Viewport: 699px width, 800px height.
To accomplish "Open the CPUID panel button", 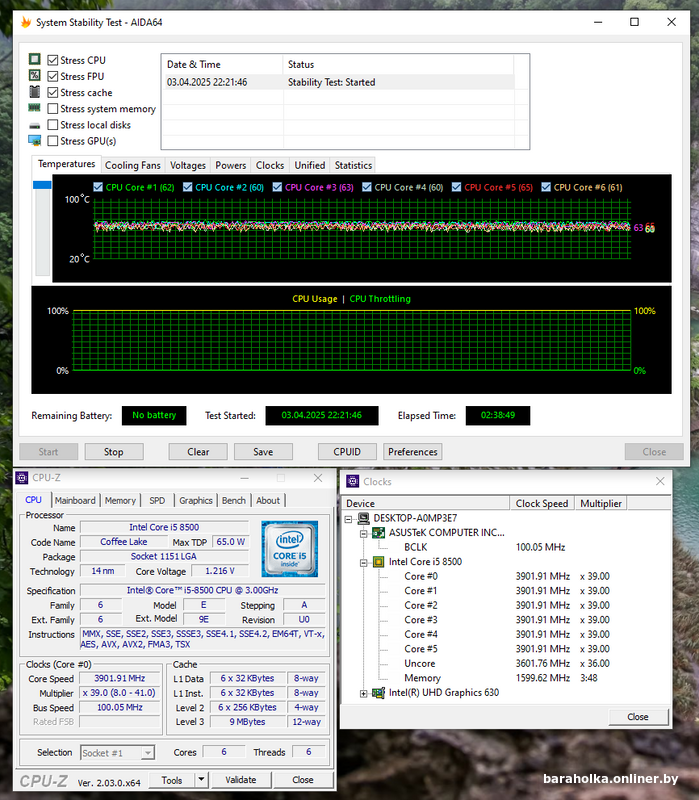I will tap(347, 452).
